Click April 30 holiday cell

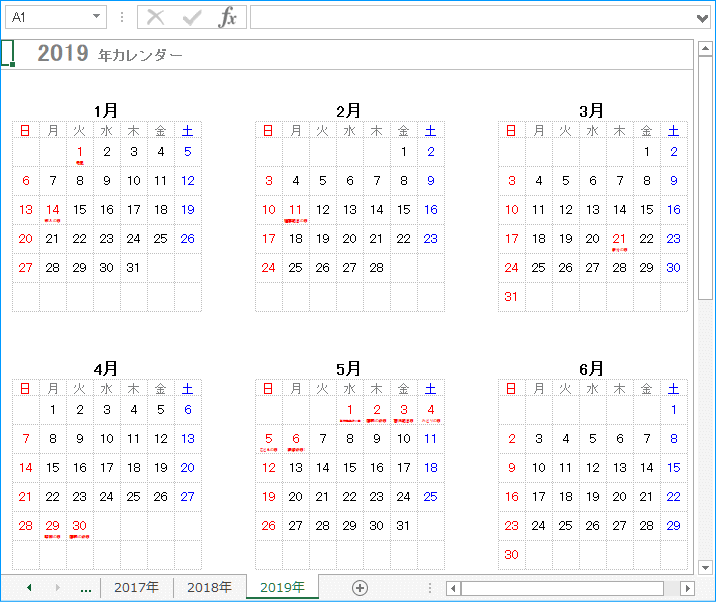[x=80, y=526]
